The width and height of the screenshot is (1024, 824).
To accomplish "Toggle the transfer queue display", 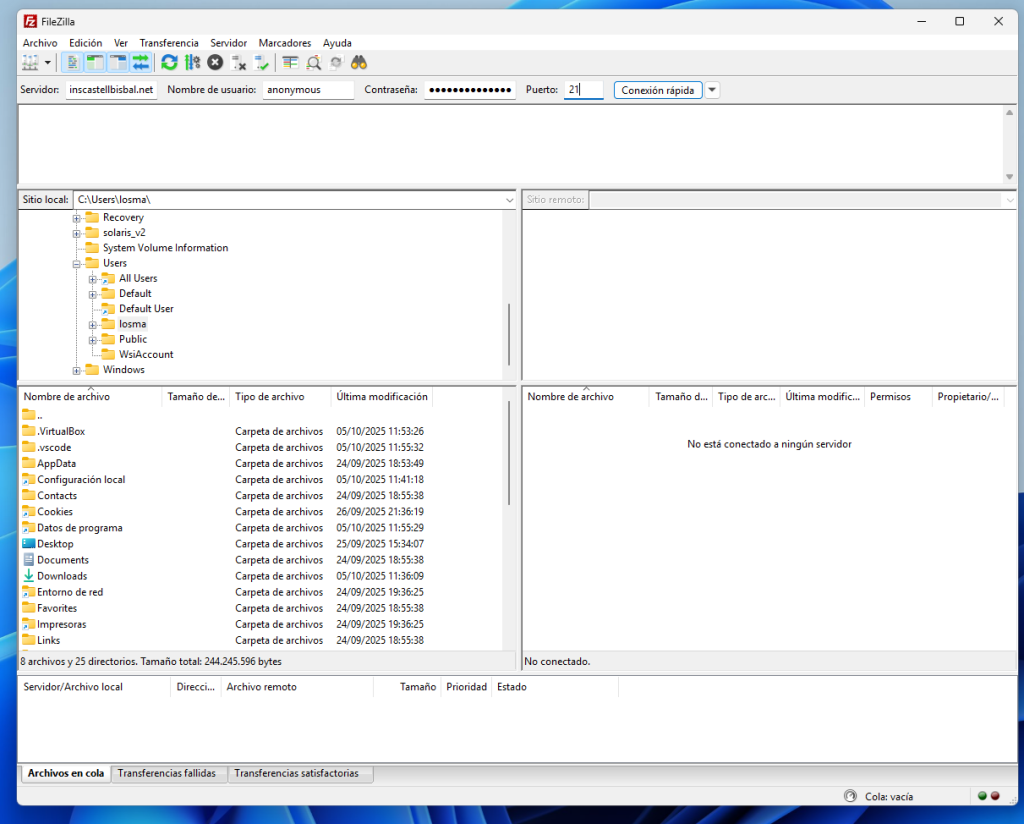I will click(141, 63).
